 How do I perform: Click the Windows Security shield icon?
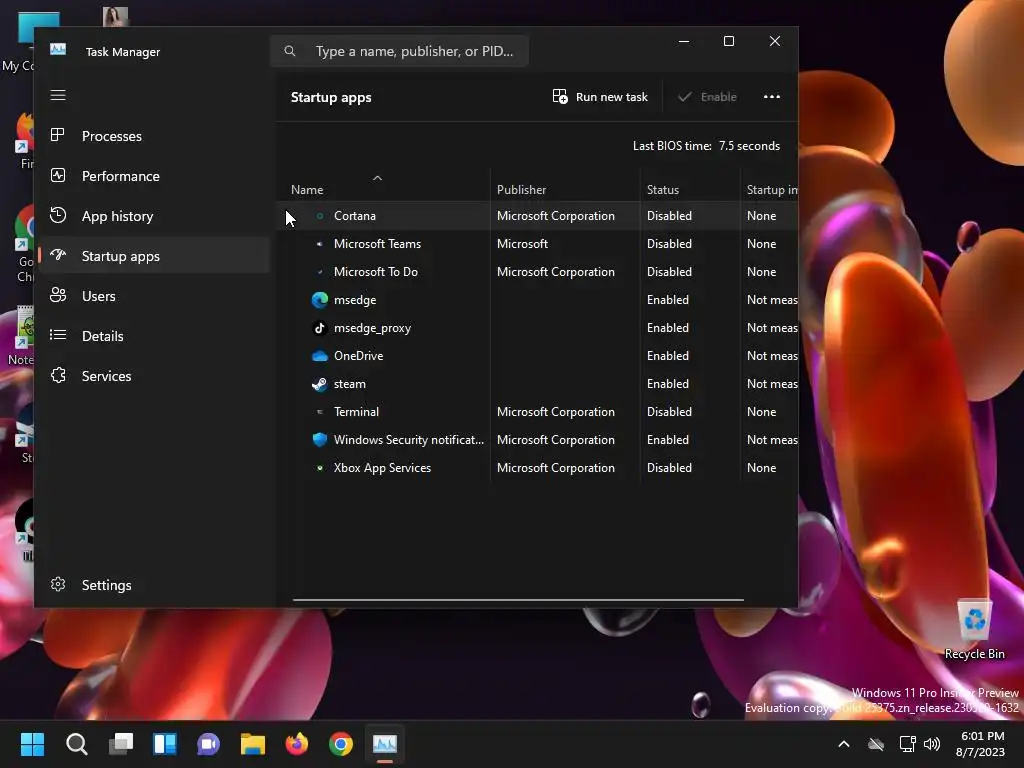tap(319, 440)
